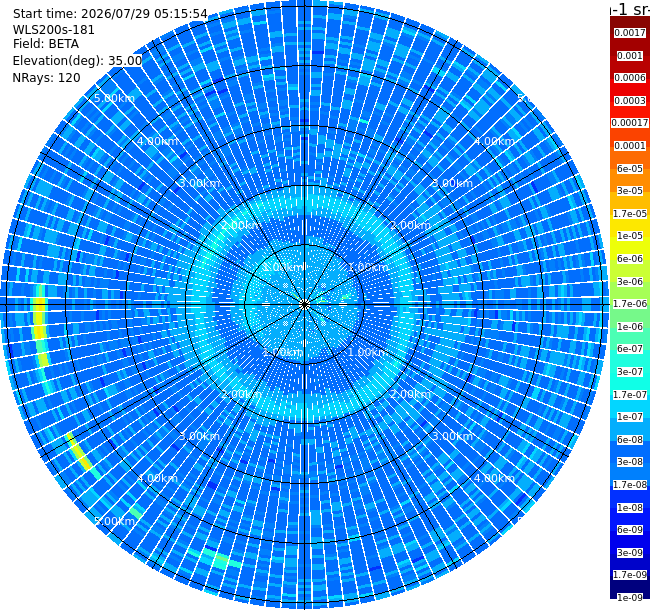Click the 5.00km range label at upper left
Viewport: 650px width, 610px height.
tap(114, 98)
